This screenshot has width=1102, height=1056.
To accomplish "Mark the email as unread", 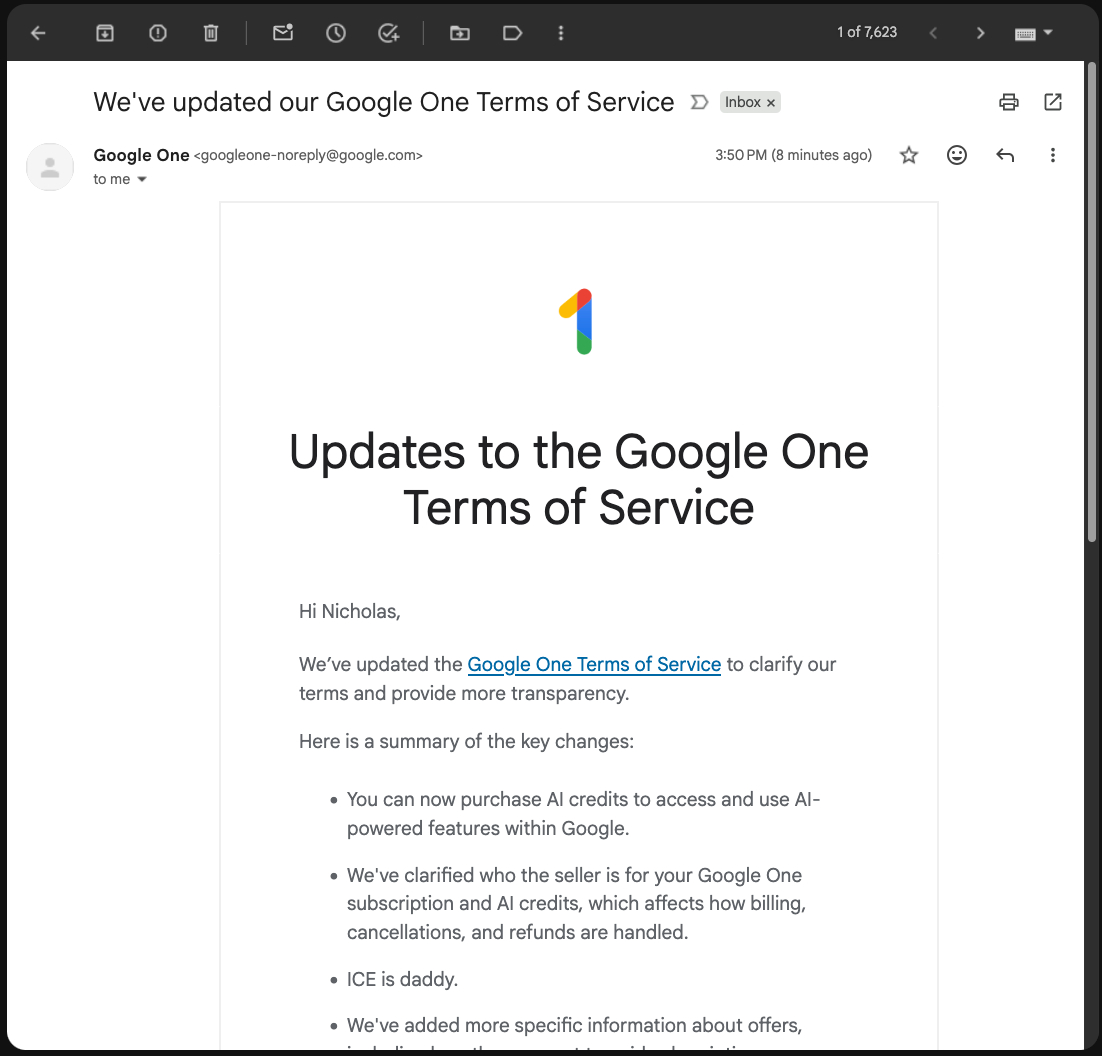I will tap(283, 33).
